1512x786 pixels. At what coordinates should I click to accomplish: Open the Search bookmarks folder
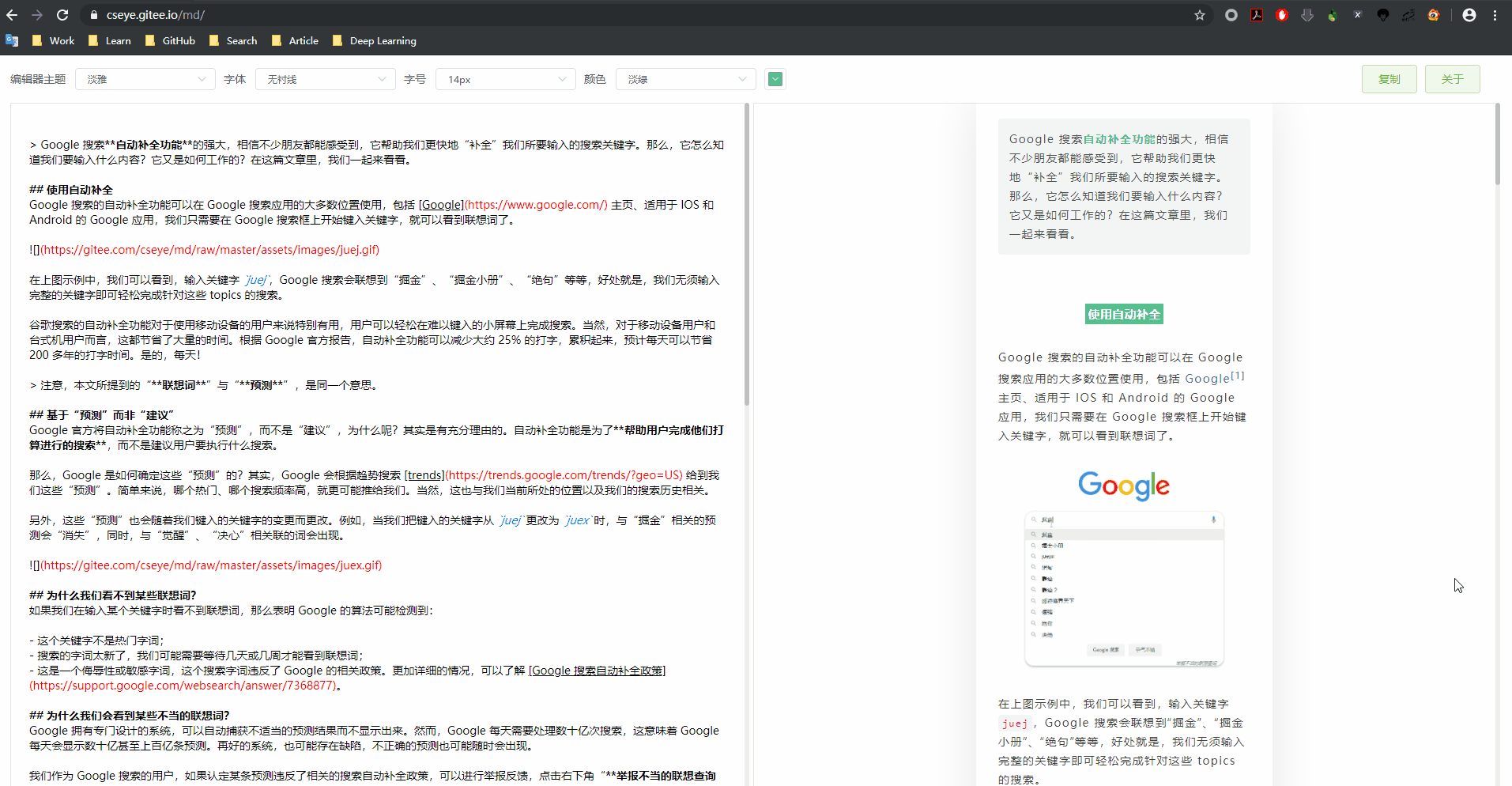[x=233, y=40]
